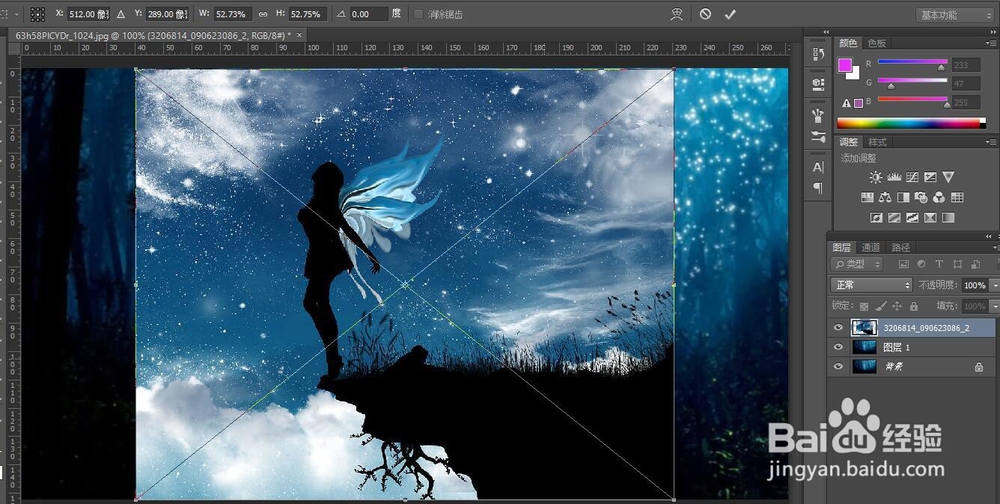Toggle relative positioning triangle icon
The width and height of the screenshot is (1000, 504).
(121, 14)
